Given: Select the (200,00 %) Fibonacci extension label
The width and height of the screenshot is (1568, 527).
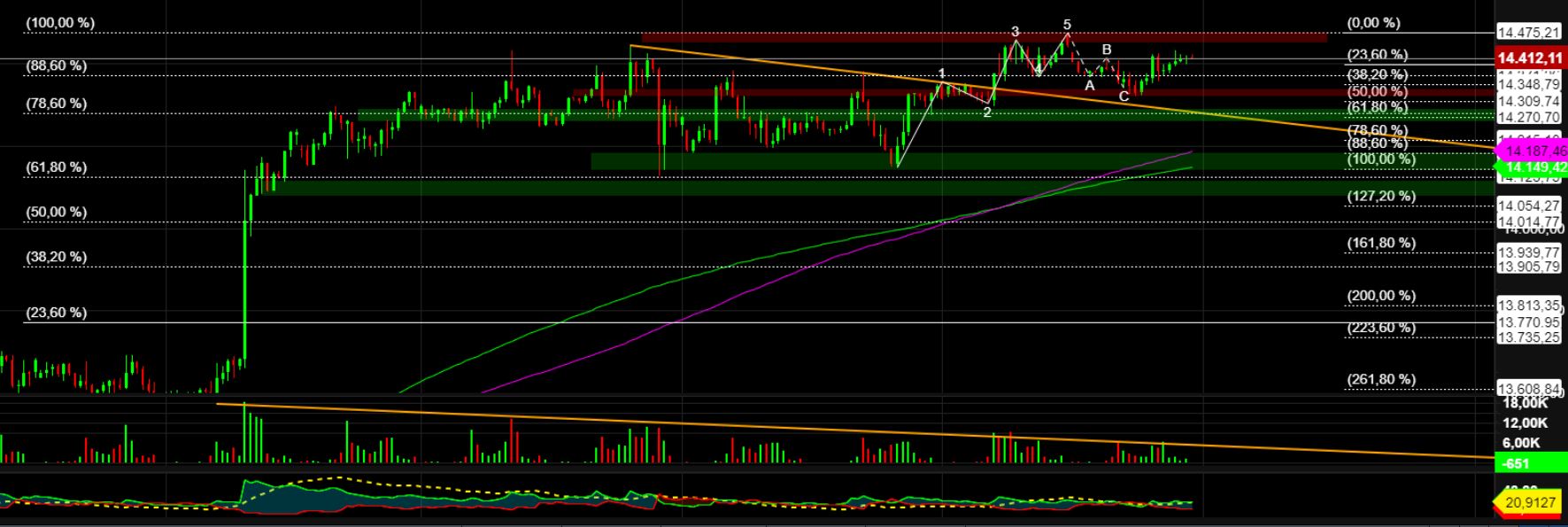Looking at the screenshot, I should coord(1381,296).
